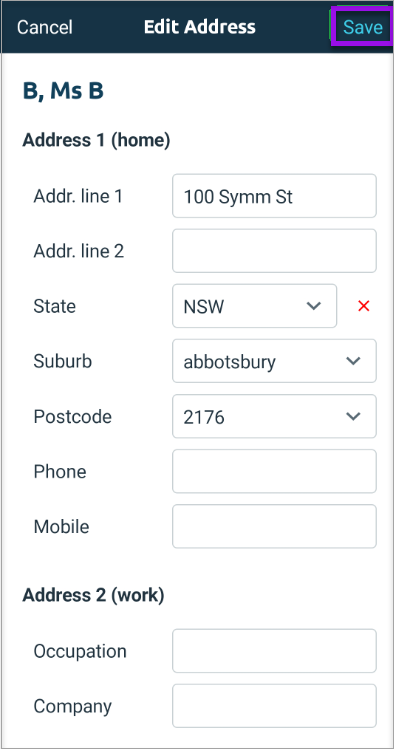This screenshot has width=394, height=749.
Task: Click the Company text box
Action: pos(274,706)
